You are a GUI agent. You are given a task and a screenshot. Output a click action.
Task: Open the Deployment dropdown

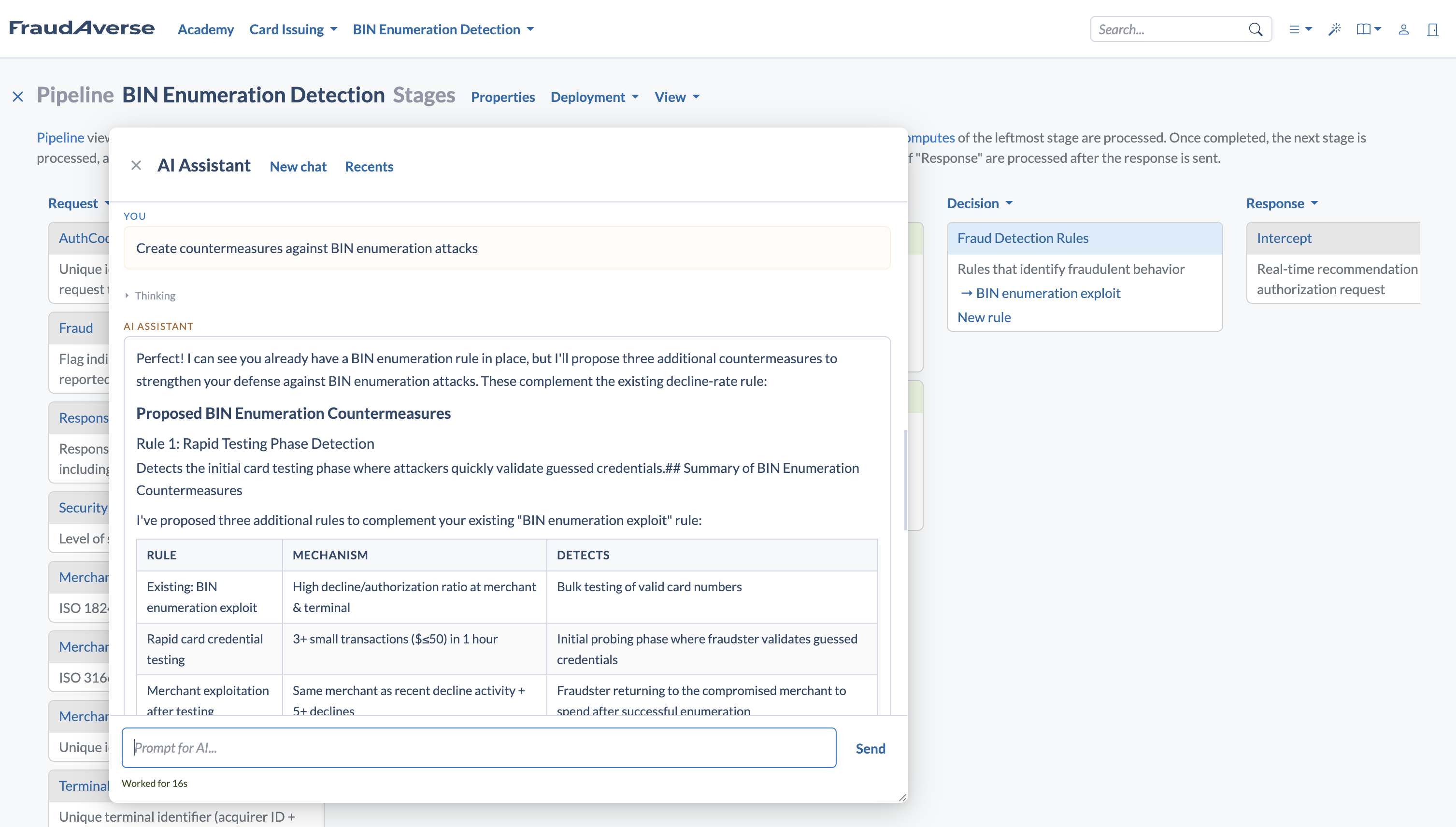595,97
